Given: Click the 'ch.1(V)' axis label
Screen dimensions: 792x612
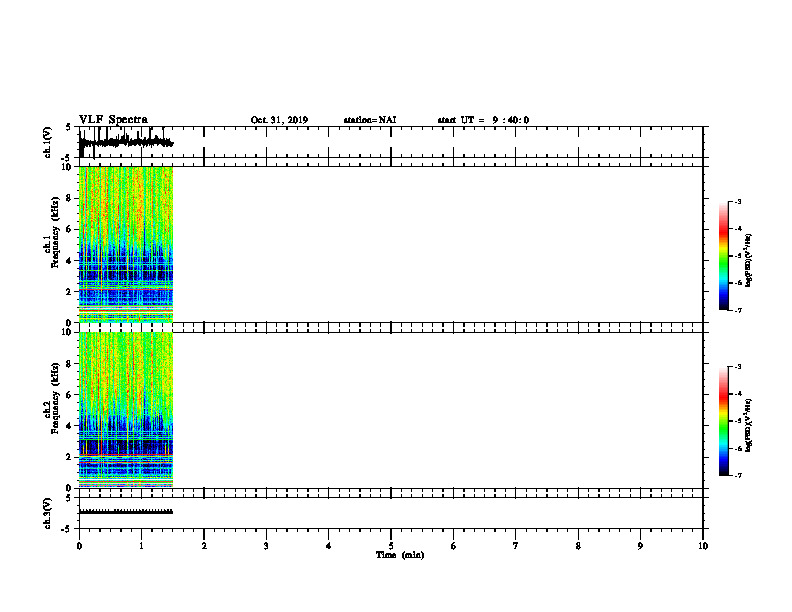Looking at the screenshot, I should click(x=48, y=142).
